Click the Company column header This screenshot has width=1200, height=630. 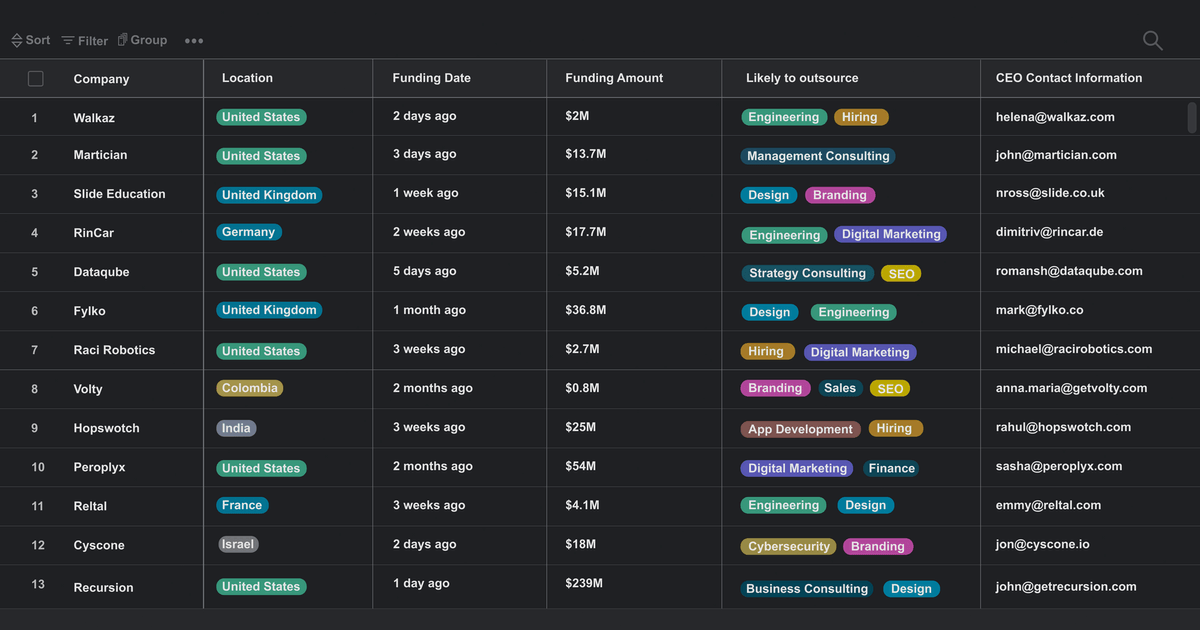pyautogui.click(x=101, y=79)
